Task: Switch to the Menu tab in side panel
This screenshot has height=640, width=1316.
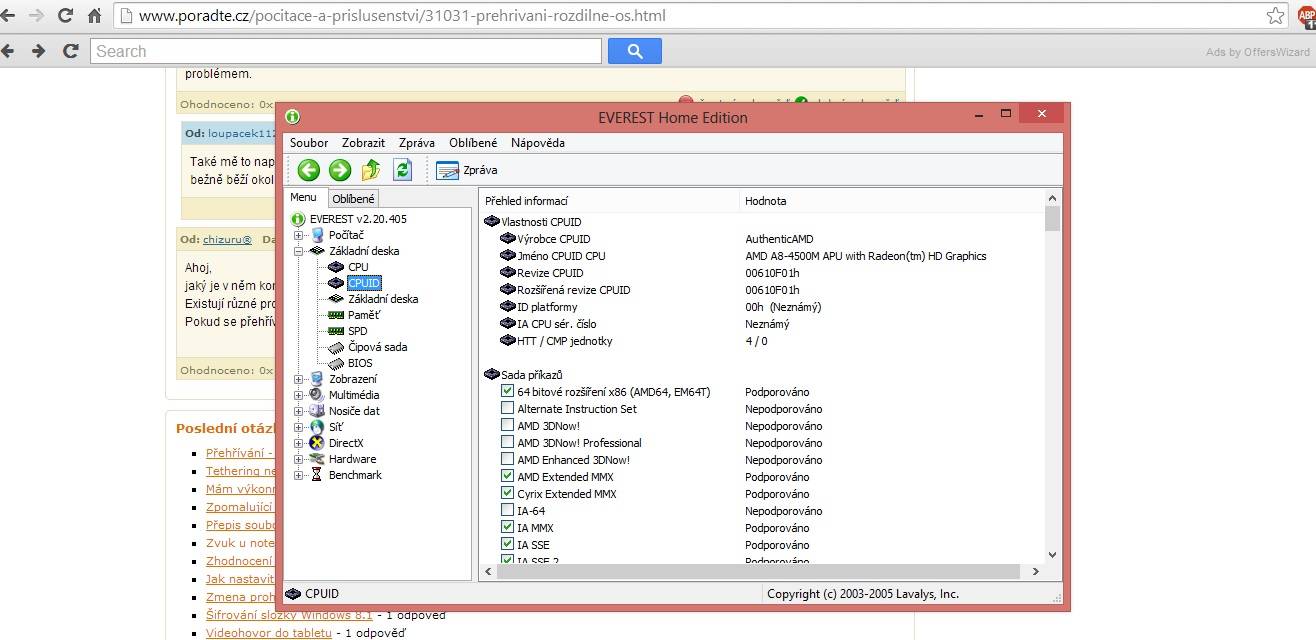Action: (x=303, y=198)
